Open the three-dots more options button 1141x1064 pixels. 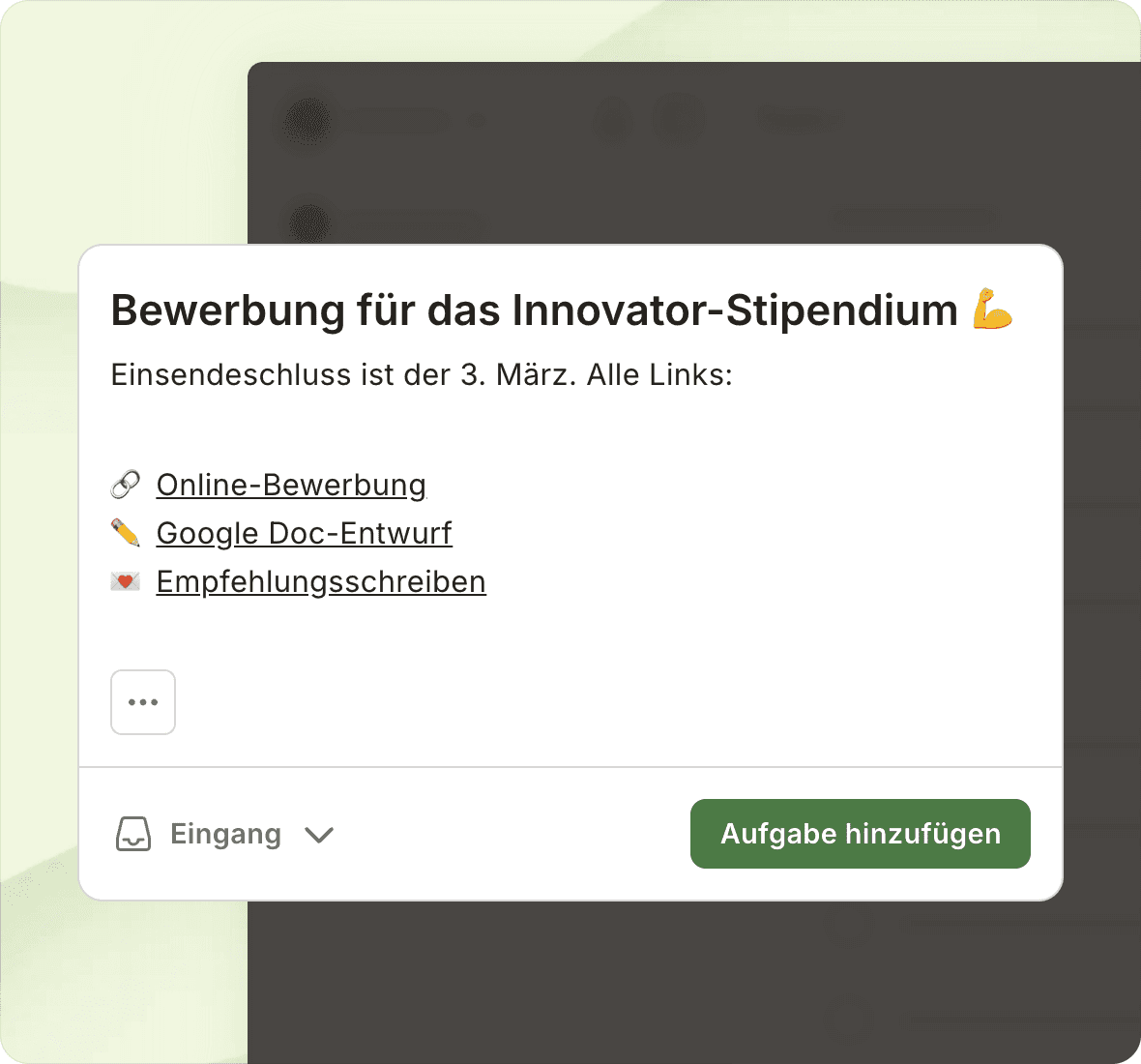coord(143,702)
